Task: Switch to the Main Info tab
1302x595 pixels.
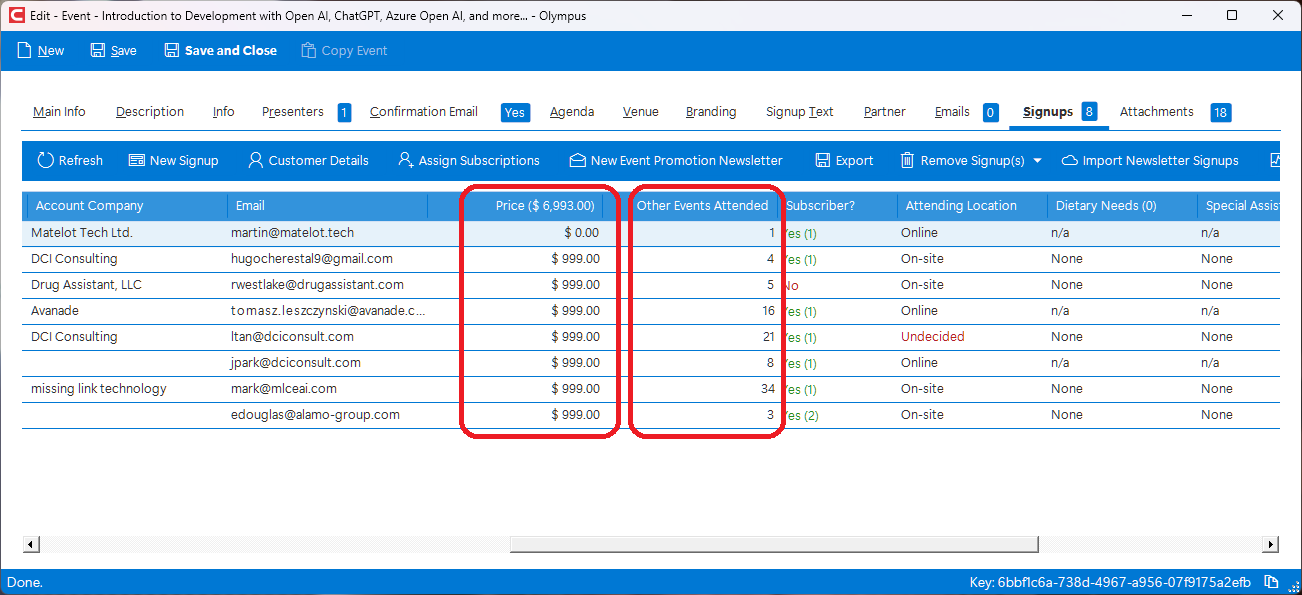Action: click(59, 112)
